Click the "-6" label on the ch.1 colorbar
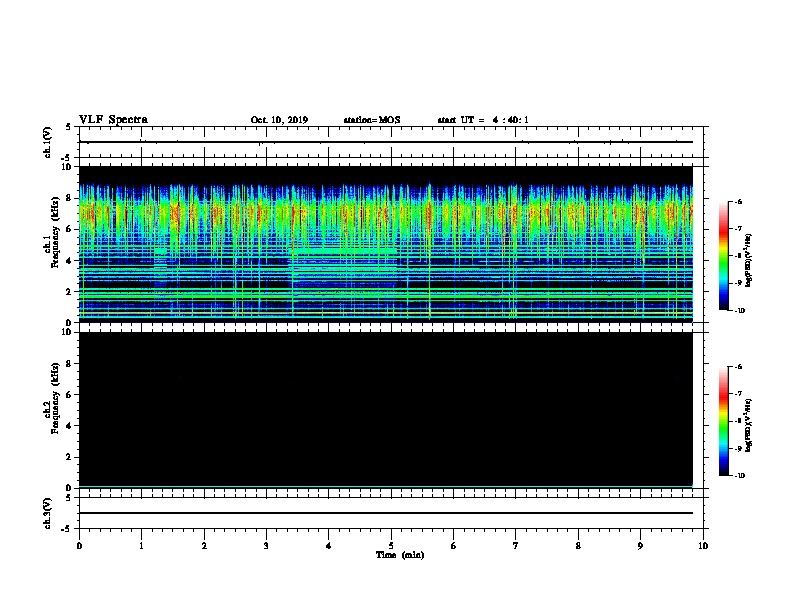Image resolution: width=792 pixels, height=612 pixels. coord(738,202)
